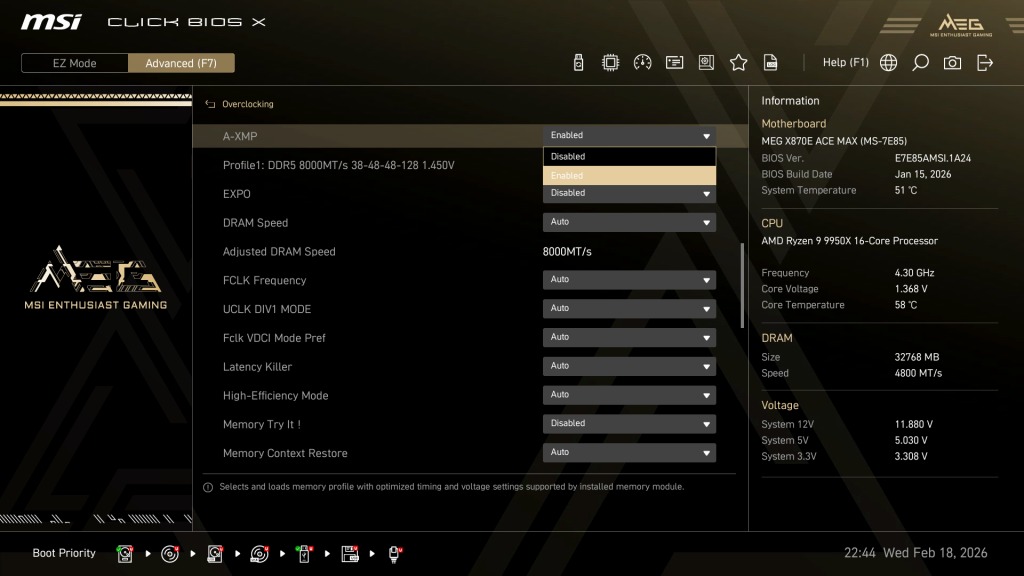This screenshot has height=576, width=1024.
Task: Click the CPU chip icon in toolbar
Action: coord(610,63)
